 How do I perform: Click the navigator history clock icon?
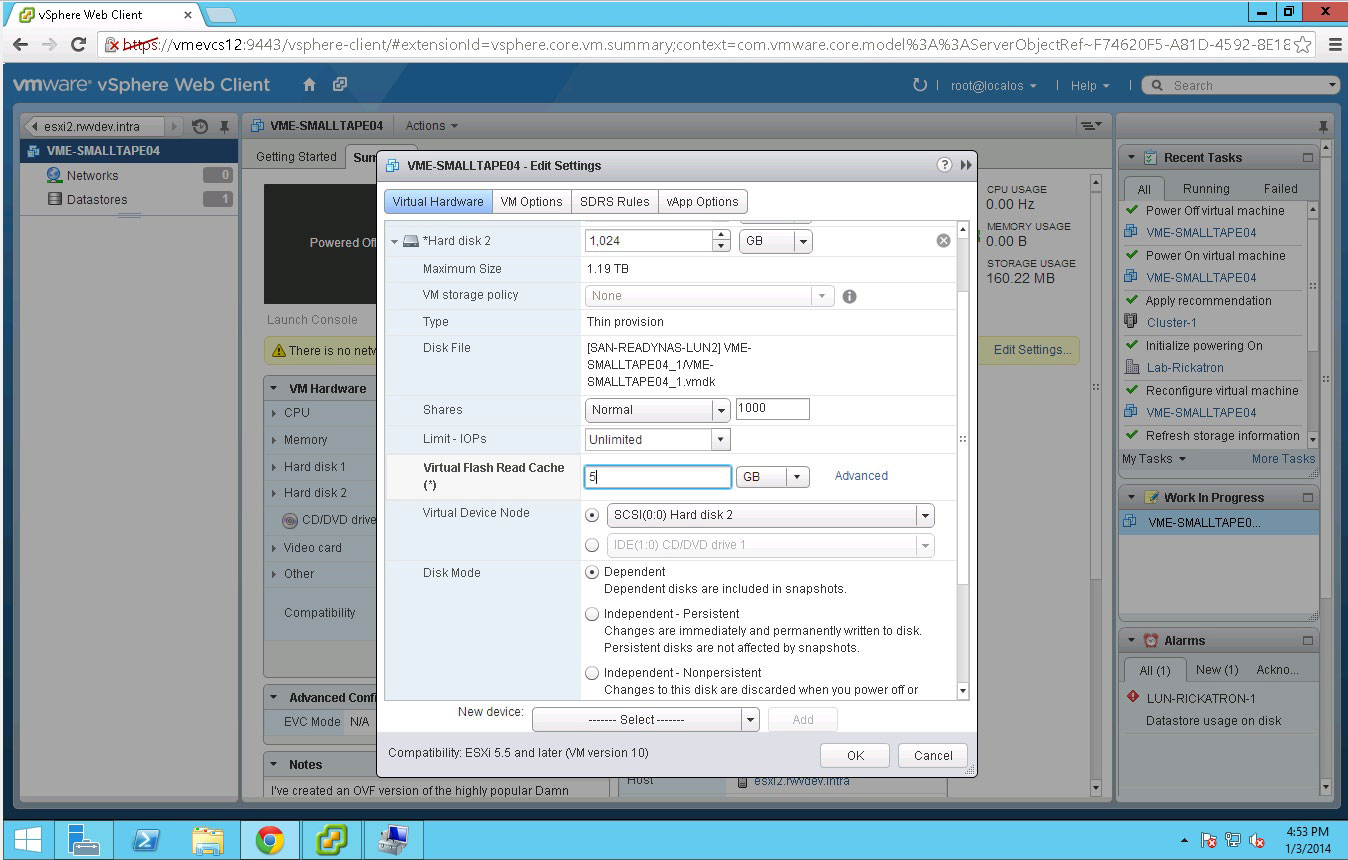pos(199,127)
